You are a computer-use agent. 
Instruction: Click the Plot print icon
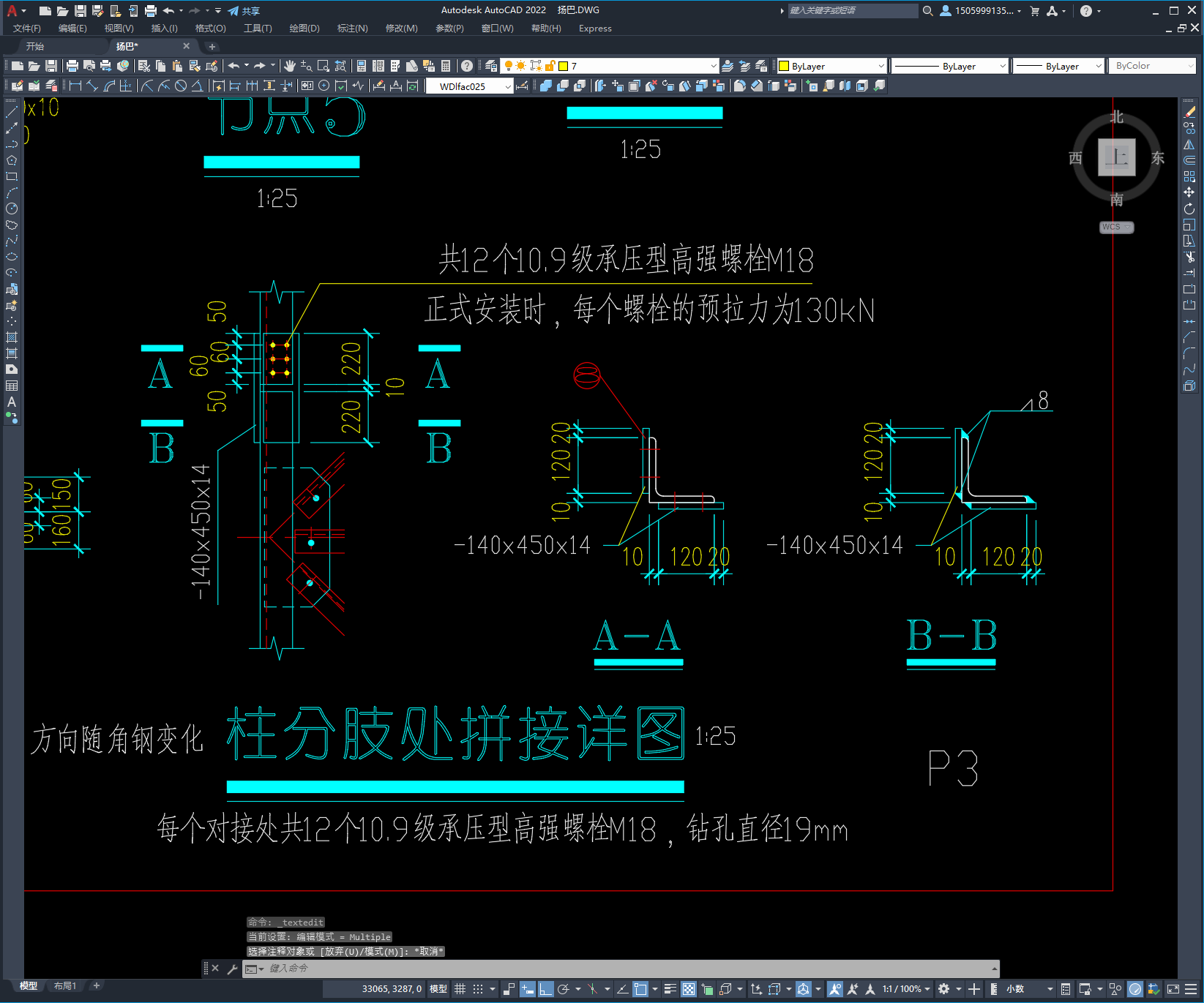tap(72, 66)
